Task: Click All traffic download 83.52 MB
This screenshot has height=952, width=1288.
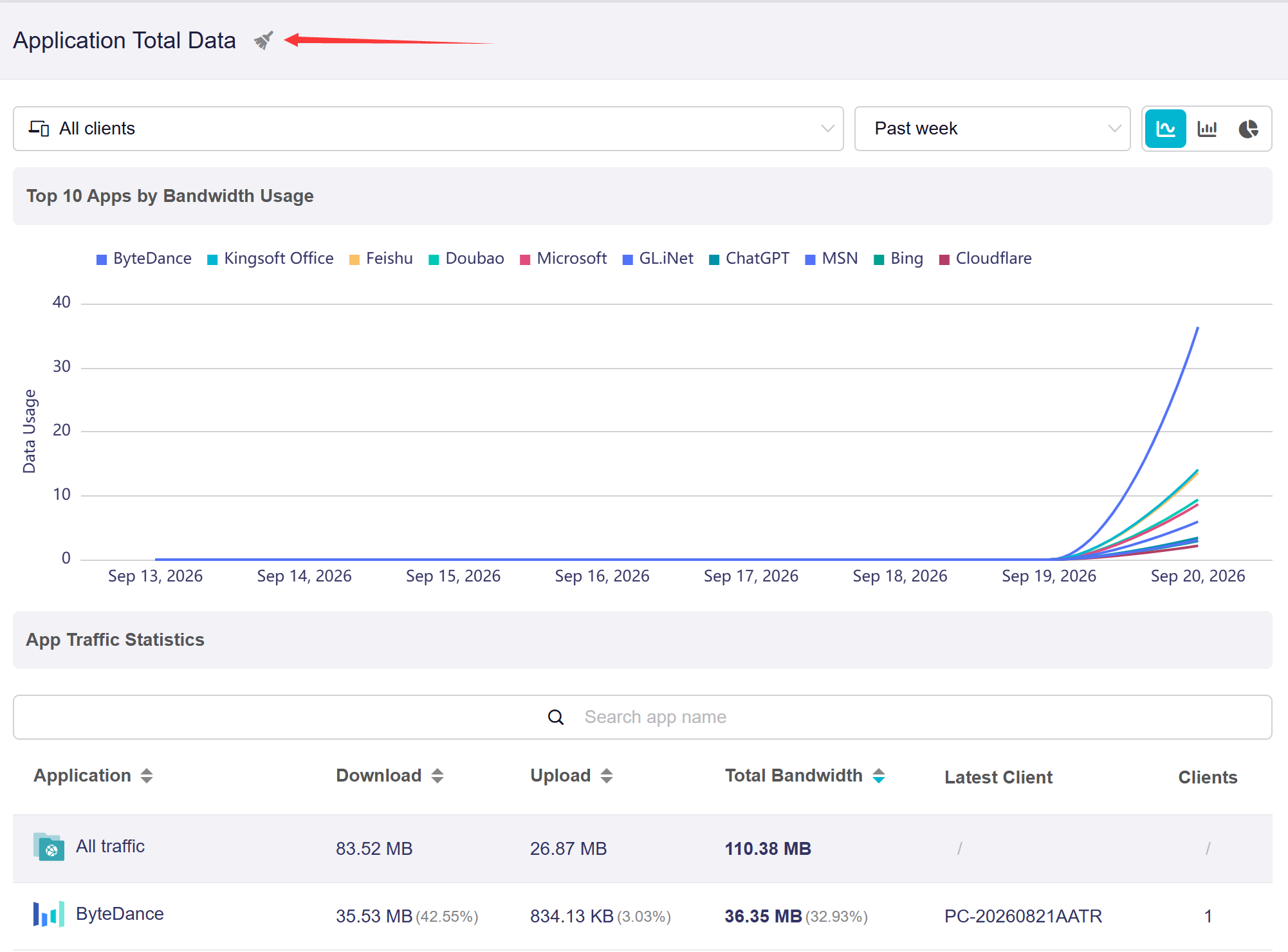Action: (x=374, y=848)
